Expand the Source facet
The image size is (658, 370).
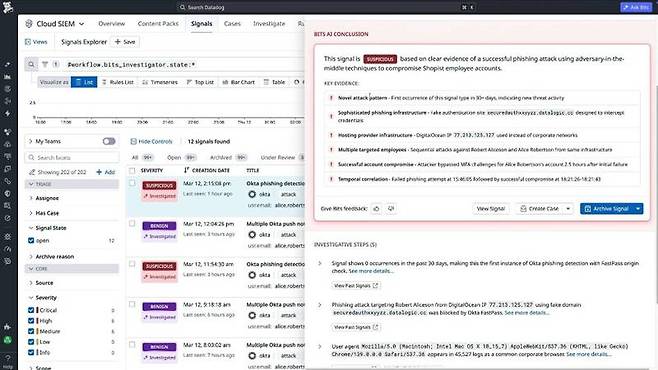(31, 283)
